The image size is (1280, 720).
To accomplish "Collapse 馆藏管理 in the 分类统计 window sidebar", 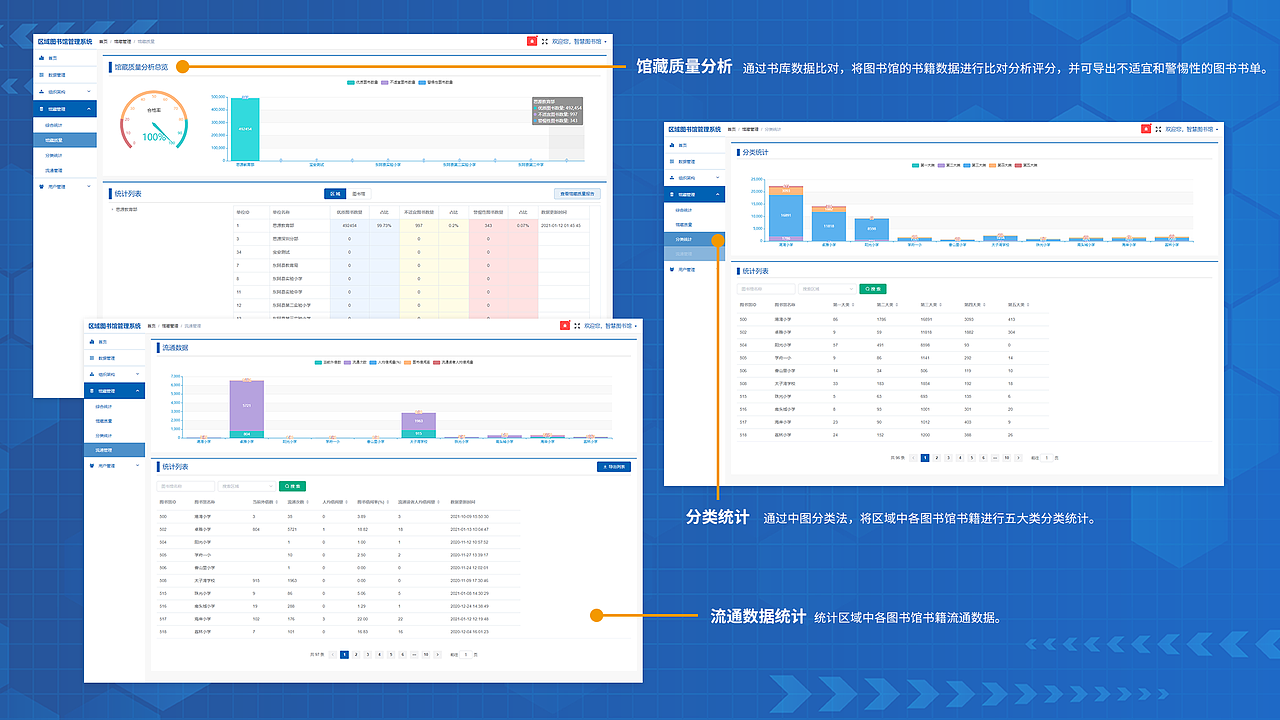I will [x=717, y=194].
